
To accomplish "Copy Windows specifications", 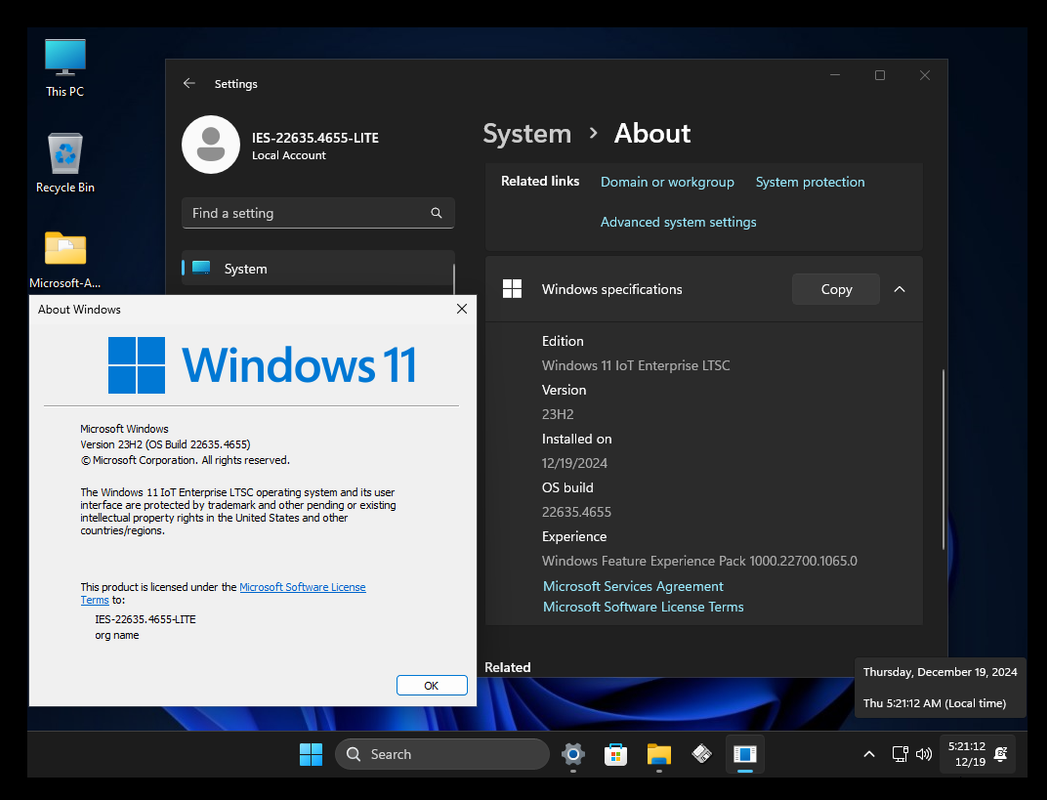I will (x=836, y=289).
